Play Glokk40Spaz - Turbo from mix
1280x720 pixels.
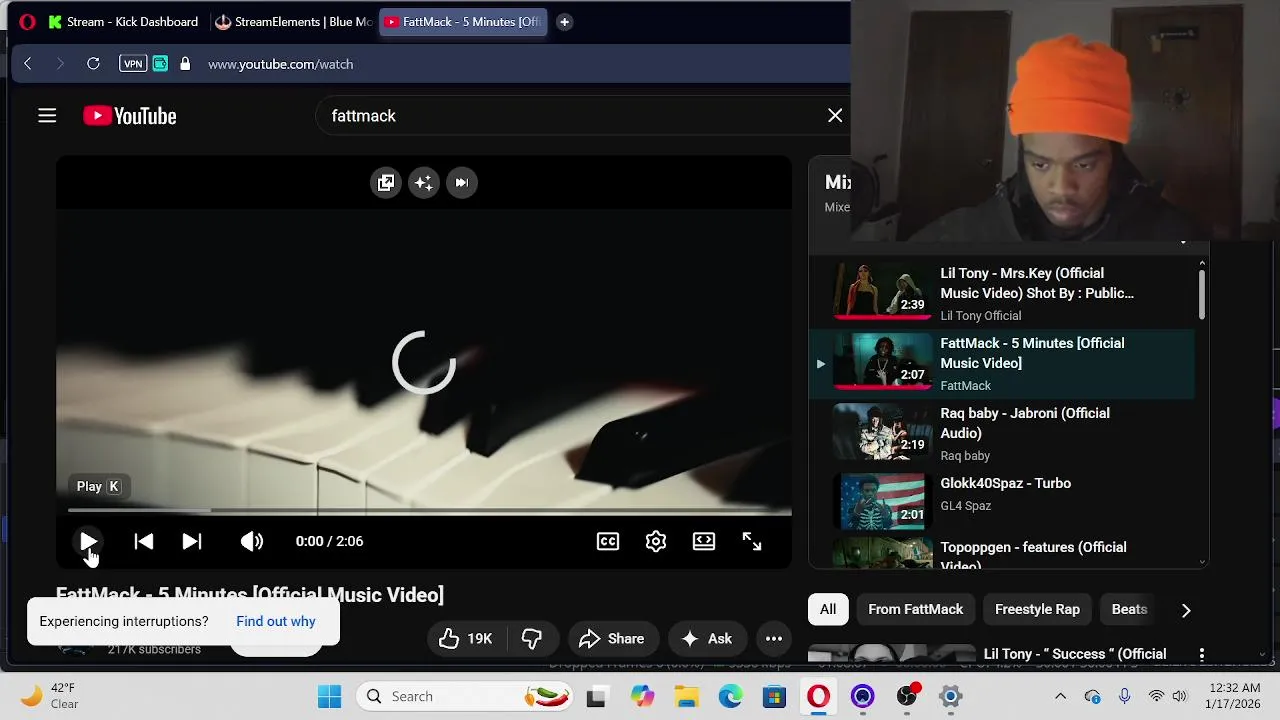[x=1000, y=500]
